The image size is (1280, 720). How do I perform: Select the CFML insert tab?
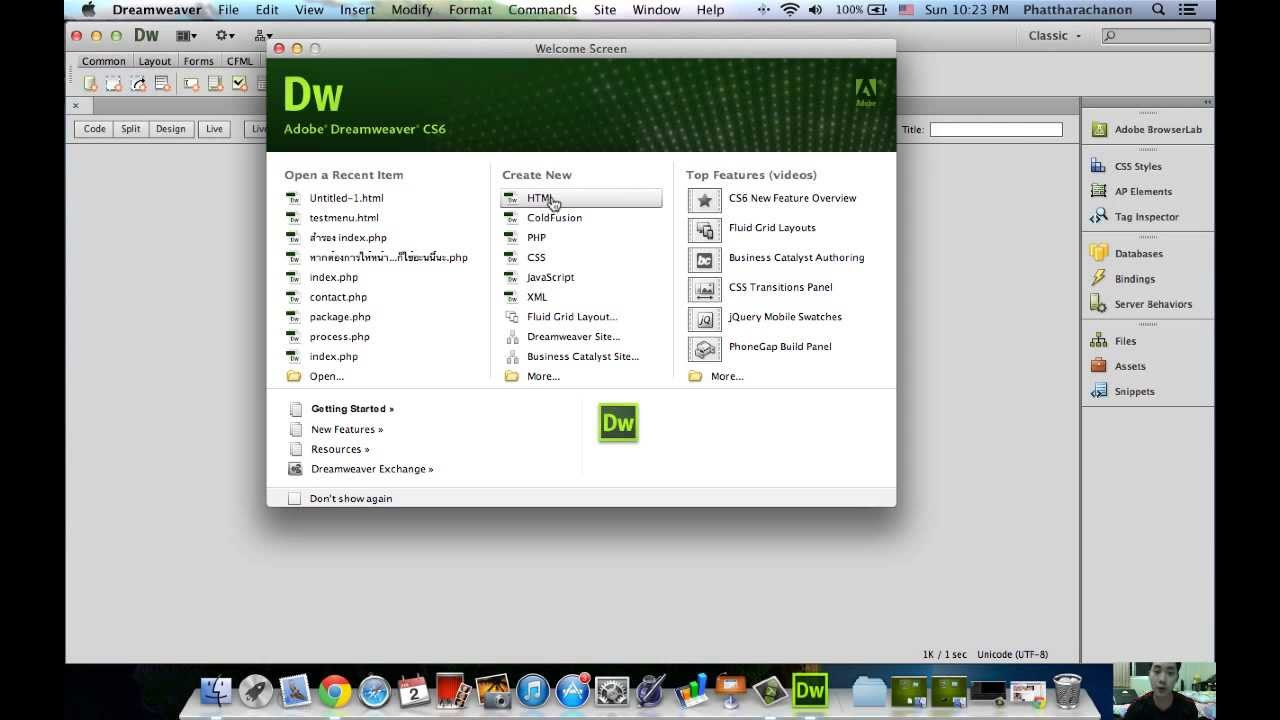click(x=240, y=61)
